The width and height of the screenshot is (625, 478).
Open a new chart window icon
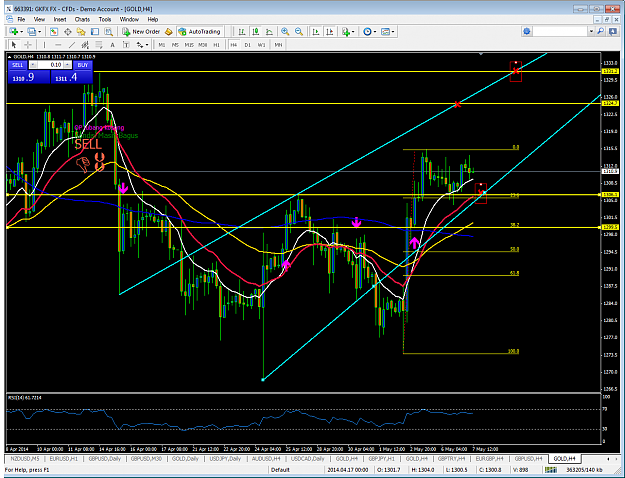click(14, 31)
